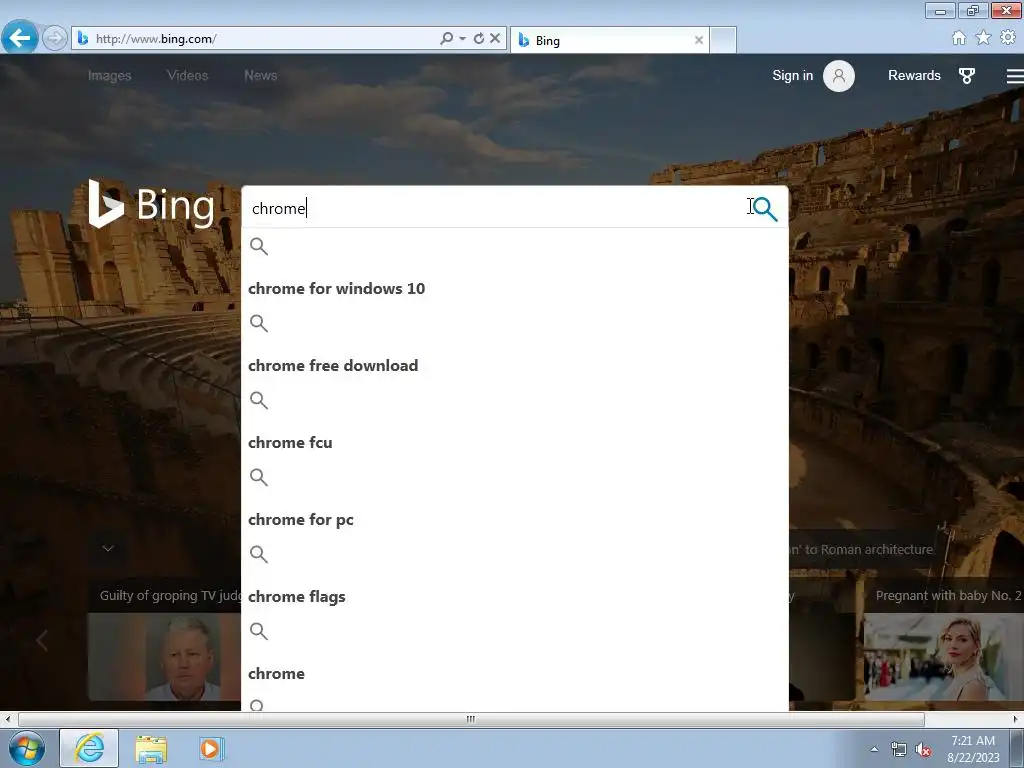Choose suggestion chrome fcu
Image resolution: width=1024 pixels, height=768 pixels.
pyautogui.click(x=290, y=443)
